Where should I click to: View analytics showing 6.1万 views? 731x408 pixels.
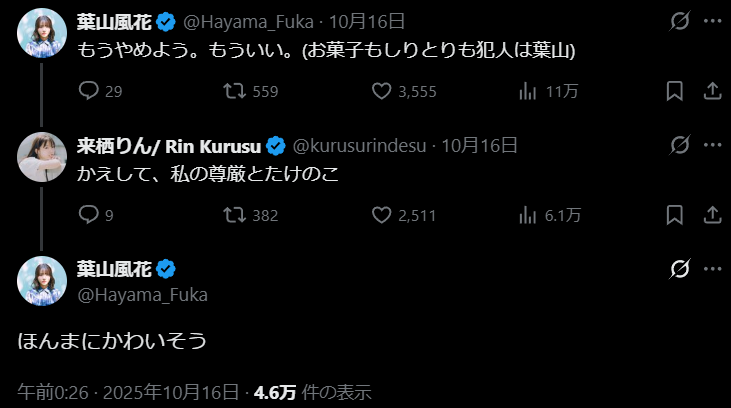click(x=529, y=214)
